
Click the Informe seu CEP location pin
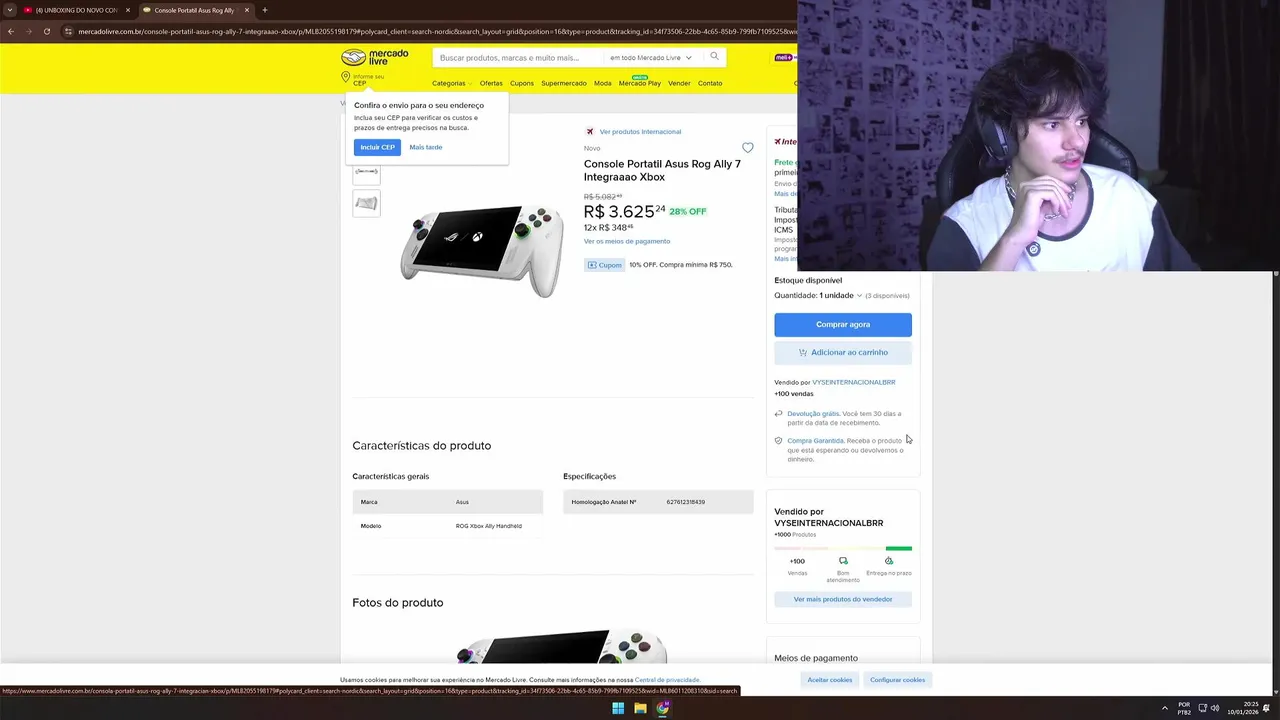point(346,78)
